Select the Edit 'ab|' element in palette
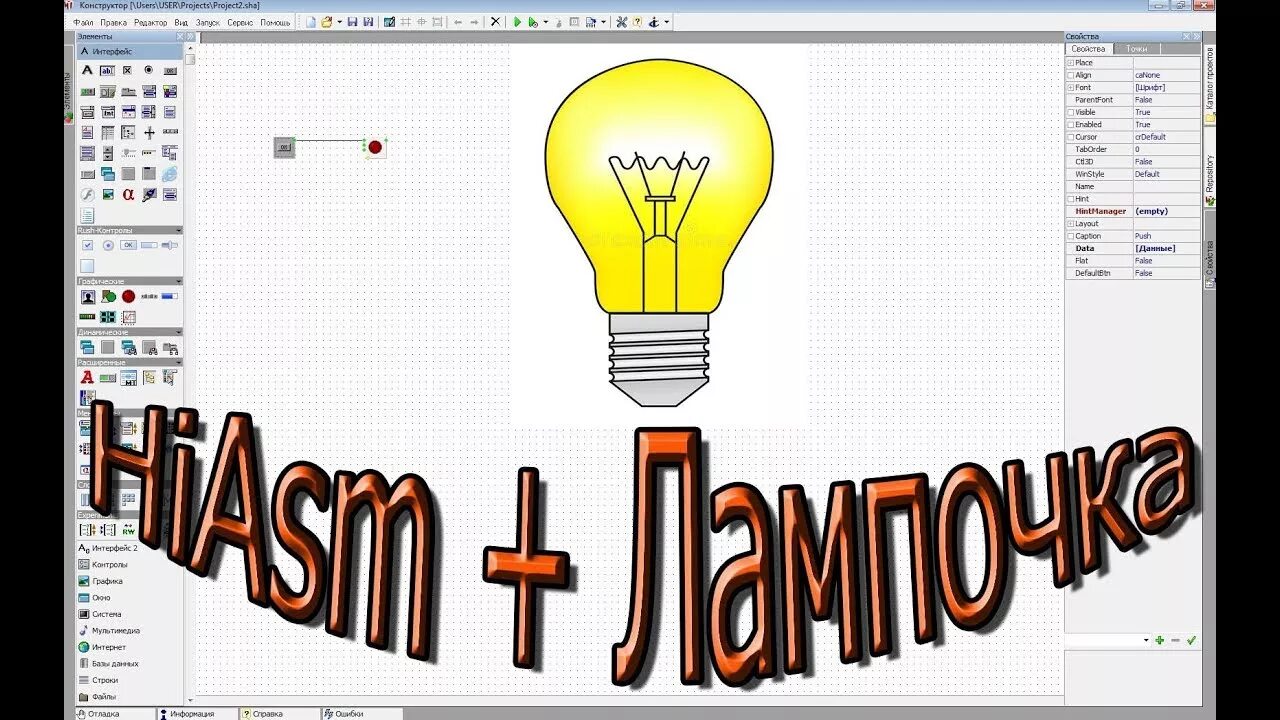This screenshot has height=720, width=1280. click(x=107, y=70)
